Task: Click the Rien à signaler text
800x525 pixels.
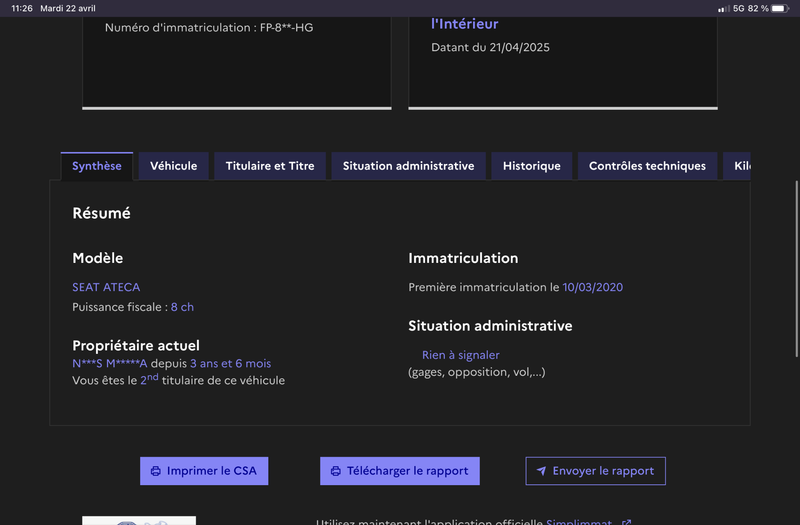Action: point(461,355)
